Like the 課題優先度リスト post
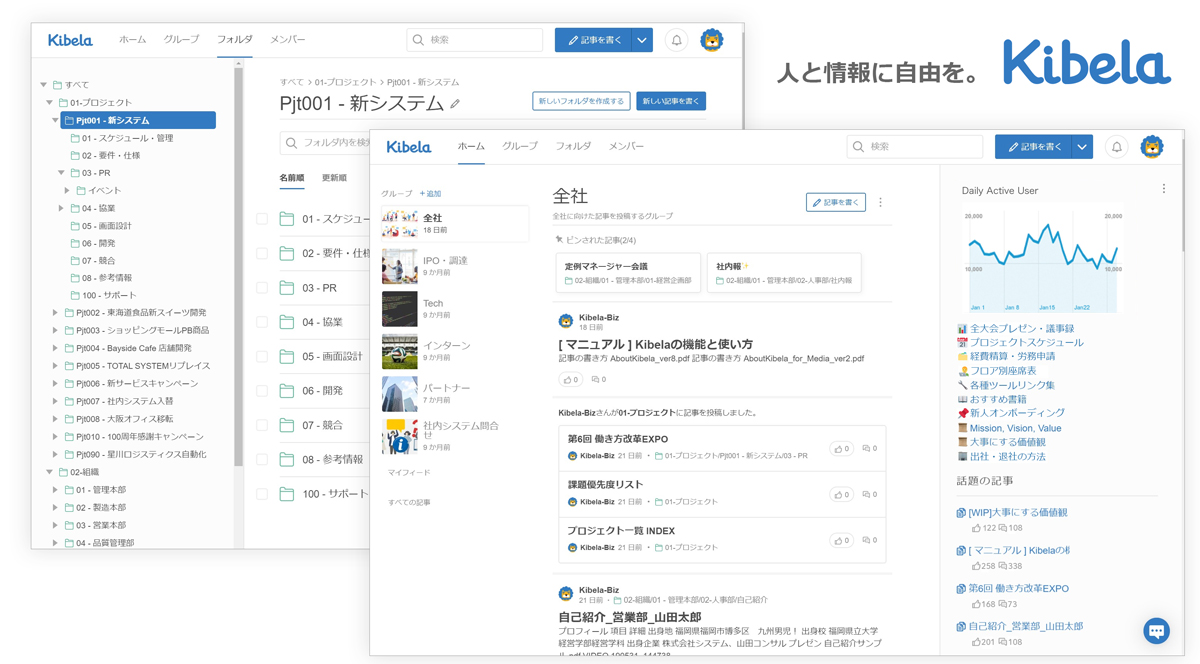 841,494
